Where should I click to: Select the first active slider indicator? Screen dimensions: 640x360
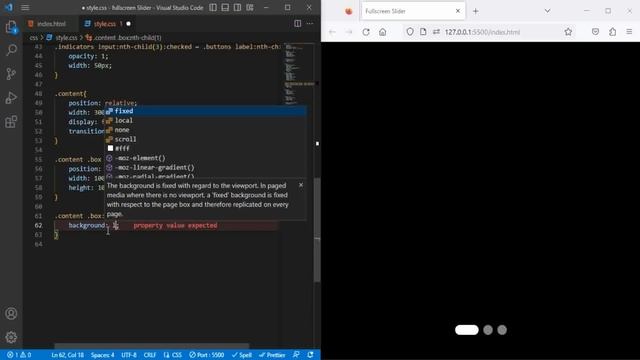467,330
